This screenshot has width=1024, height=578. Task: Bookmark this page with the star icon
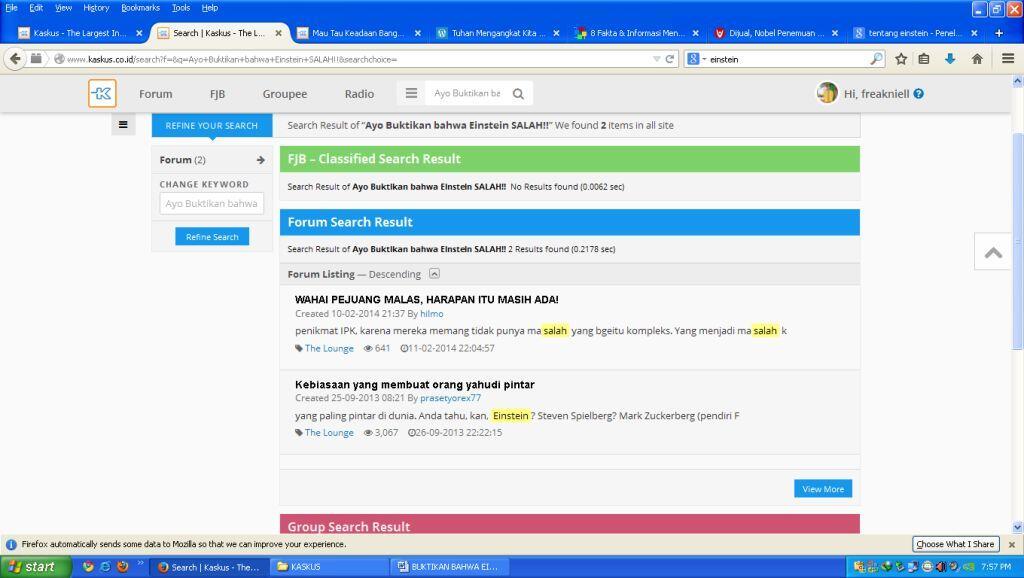[901, 59]
